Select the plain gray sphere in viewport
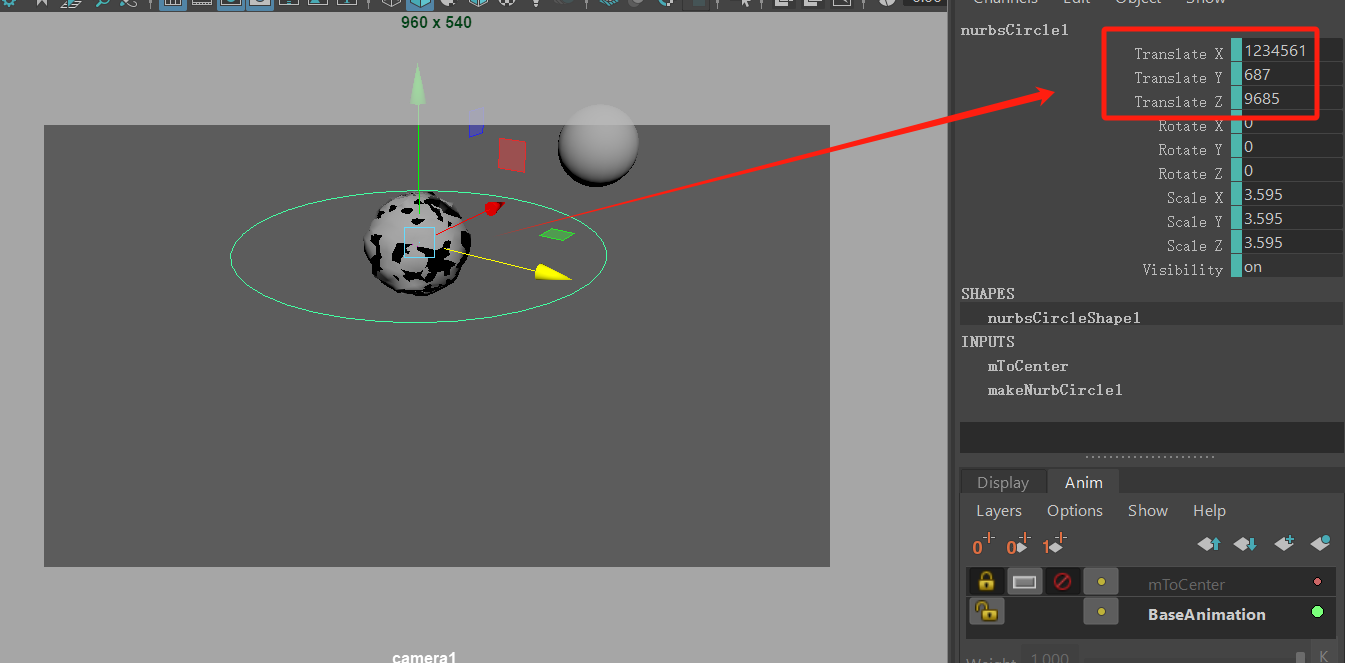Image resolution: width=1345 pixels, height=663 pixels. click(598, 145)
